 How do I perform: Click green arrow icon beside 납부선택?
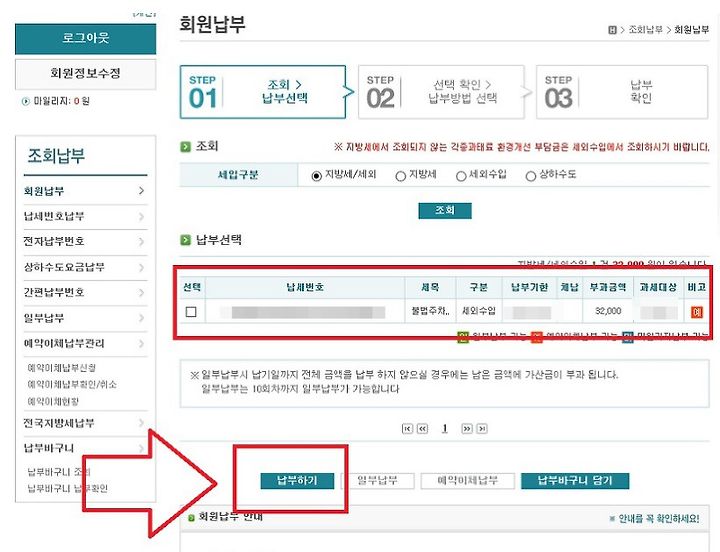tap(185, 240)
